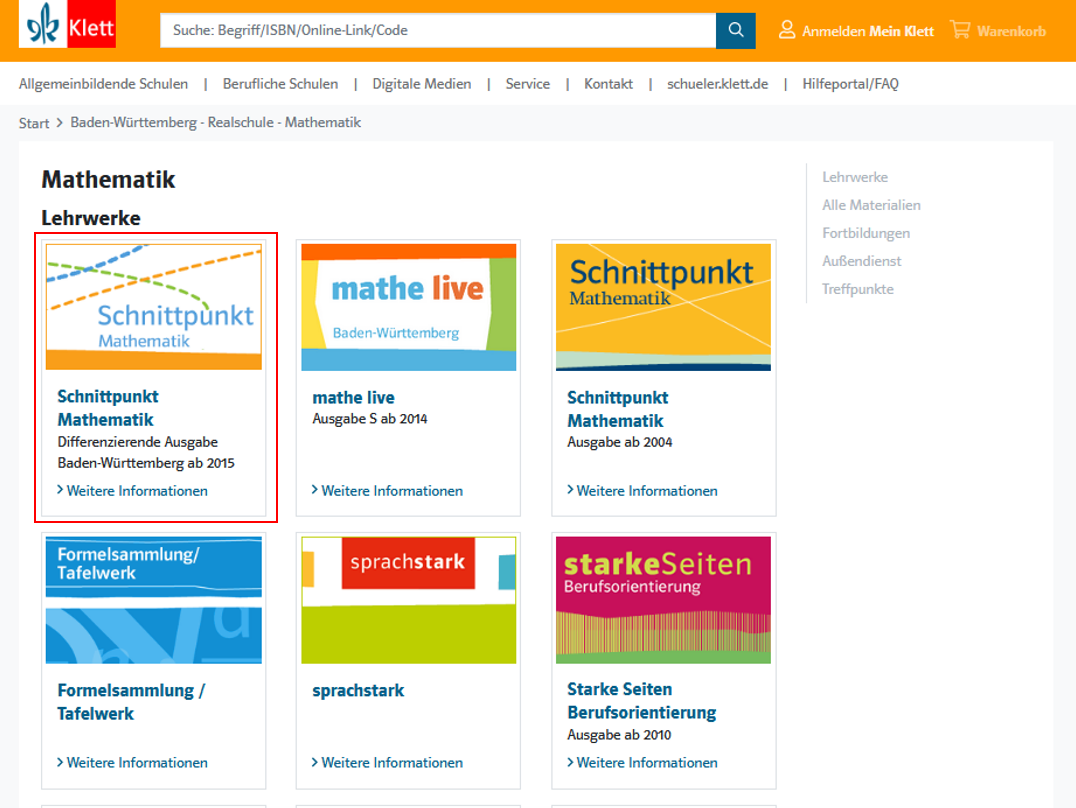Jump to Alle Materialien in the sidebar

871,205
